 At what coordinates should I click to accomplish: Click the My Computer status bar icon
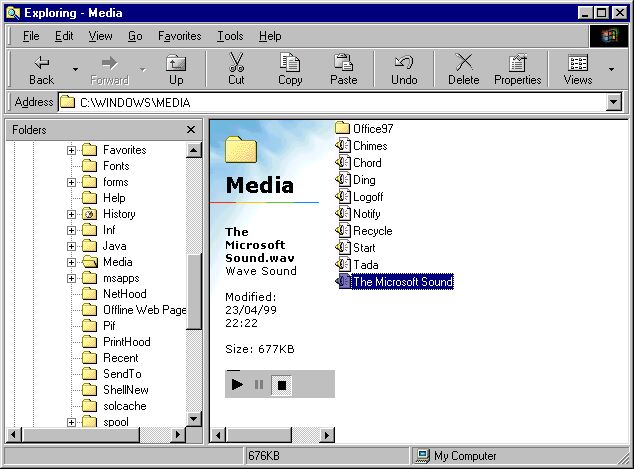[423, 456]
